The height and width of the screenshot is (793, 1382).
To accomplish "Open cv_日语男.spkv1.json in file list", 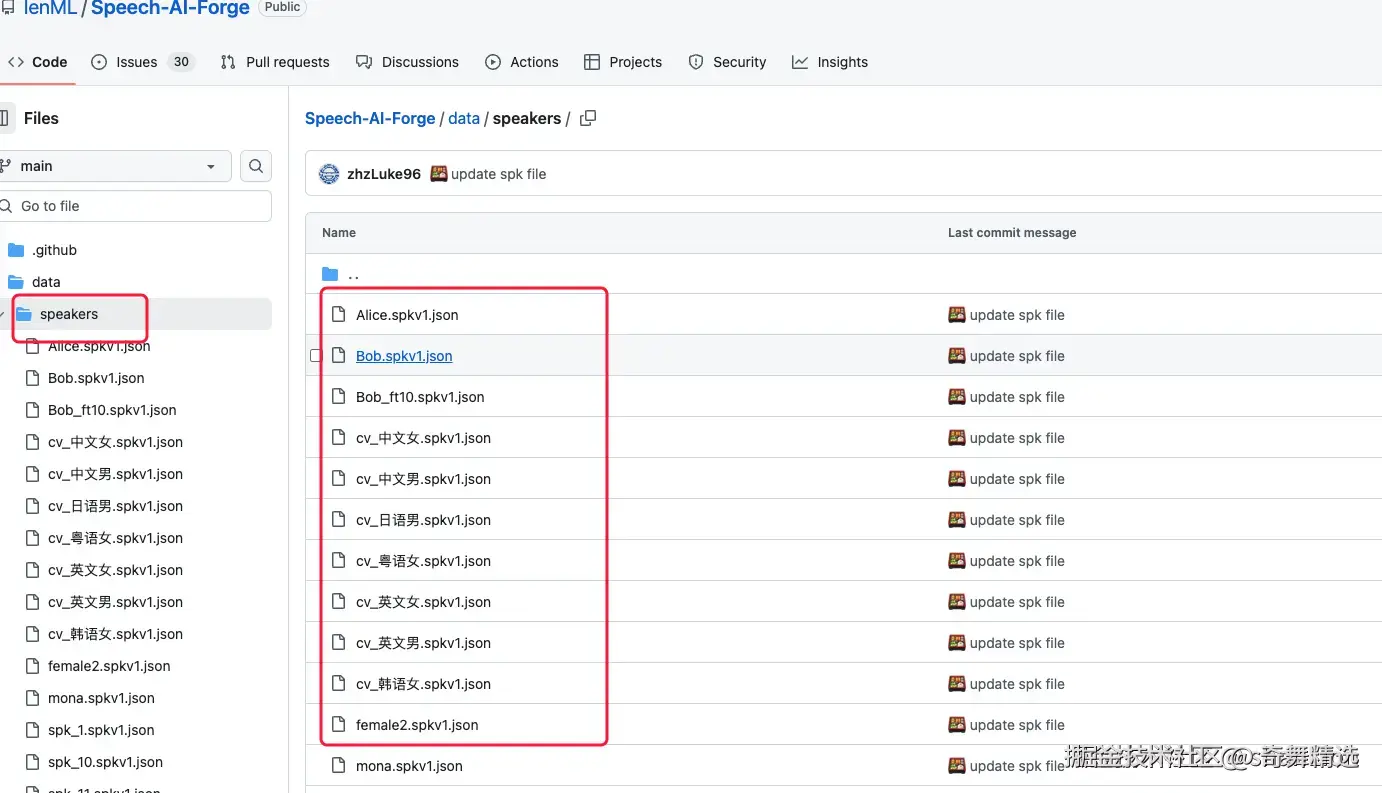I will (x=423, y=520).
